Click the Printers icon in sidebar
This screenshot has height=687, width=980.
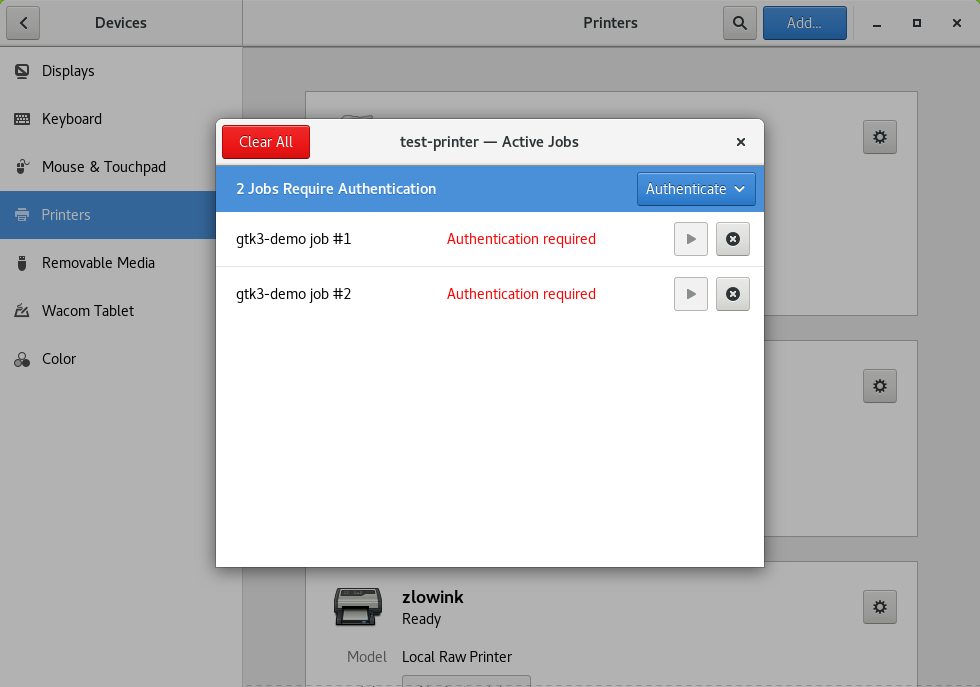pos(22,215)
